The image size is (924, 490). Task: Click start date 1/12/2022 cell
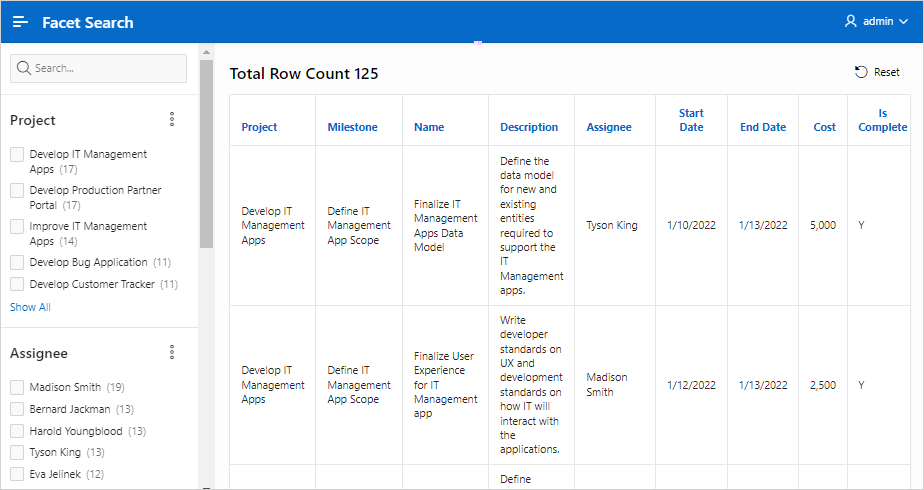coord(691,385)
